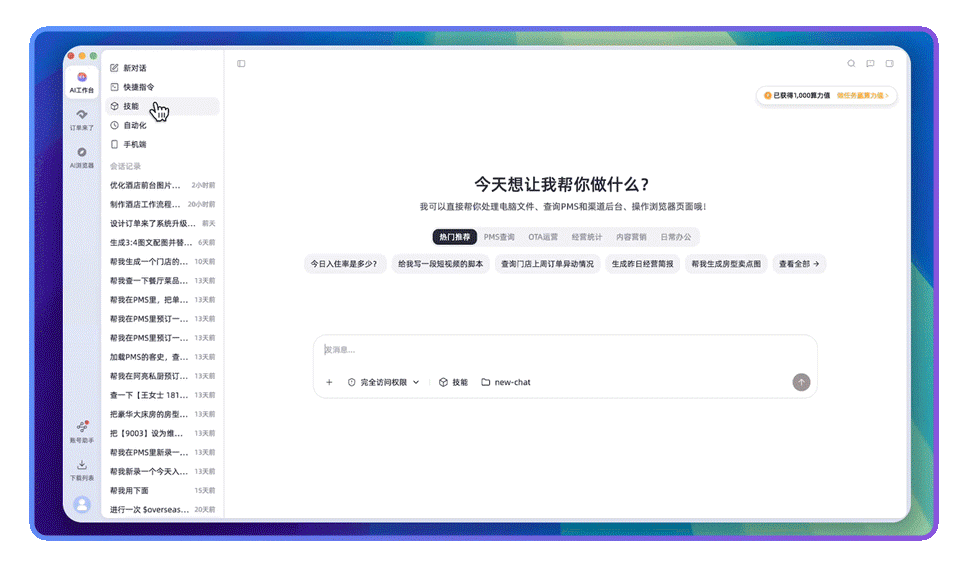Switch to the OTA运营 tab
Screen dimensions: 958x568
[x=543, y=237]
